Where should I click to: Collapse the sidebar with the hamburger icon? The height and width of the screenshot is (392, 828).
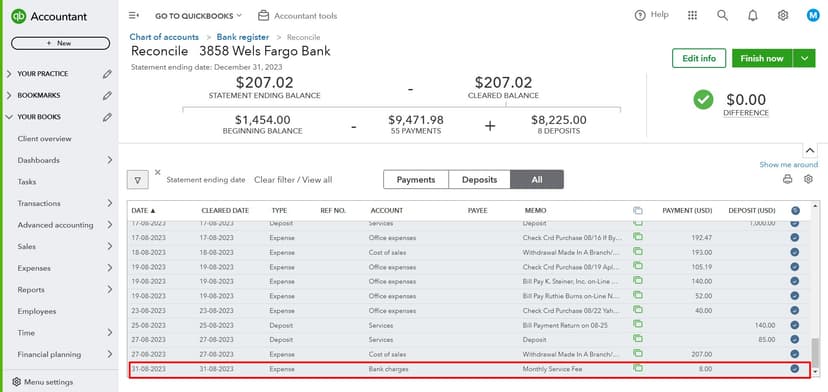coord(134,16)
